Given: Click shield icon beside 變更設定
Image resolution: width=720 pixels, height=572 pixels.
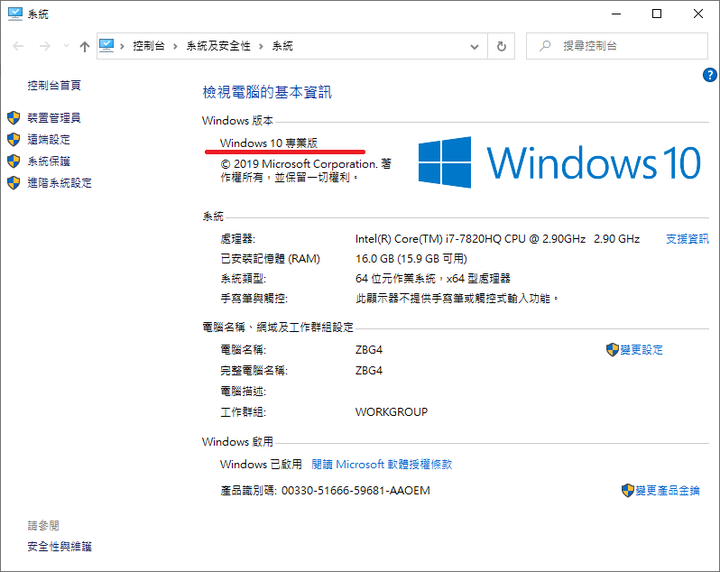Looking at the screenshot, I should click(x=613, y=350).
